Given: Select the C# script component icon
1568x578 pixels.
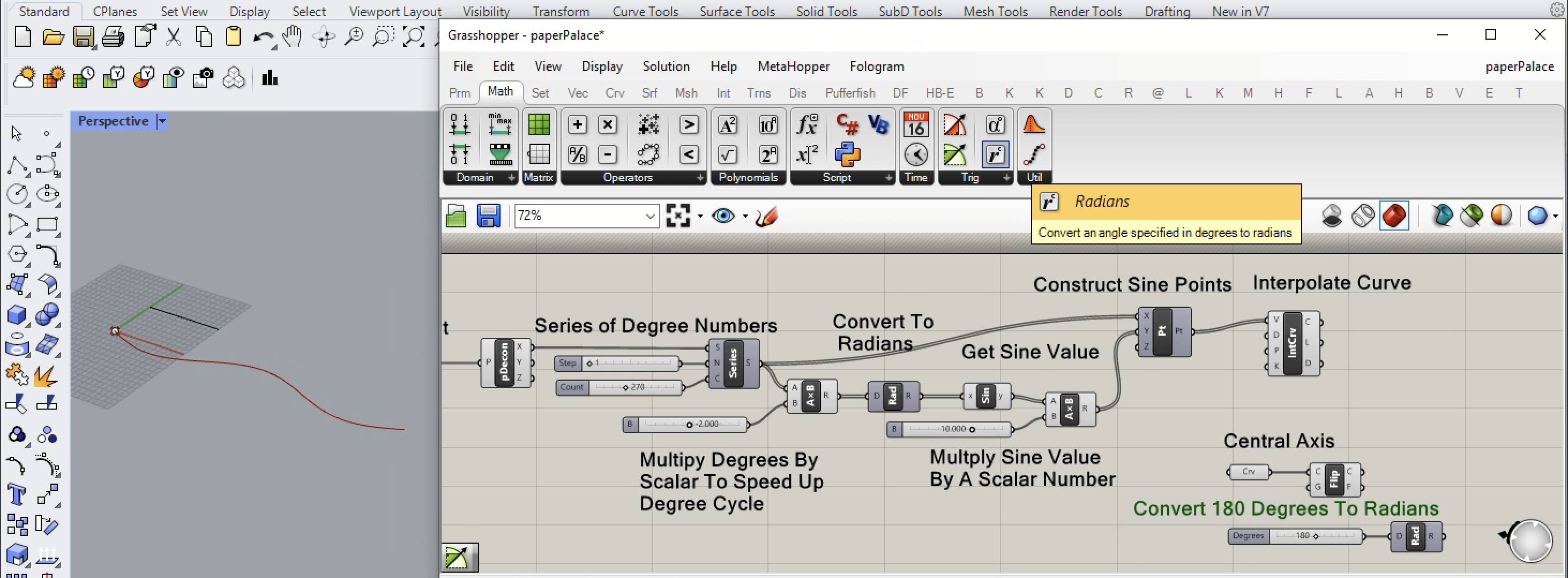Looking at the screenshot, I should coord(847,125).
